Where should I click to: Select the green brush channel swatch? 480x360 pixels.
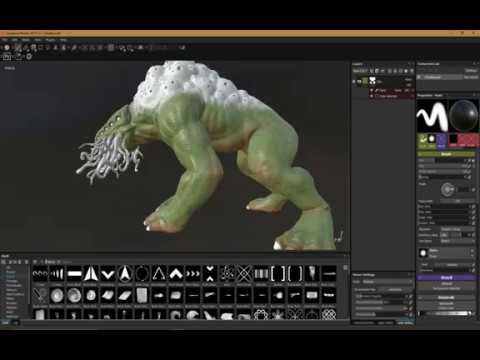pyautogui.click(x=423, y=140)
